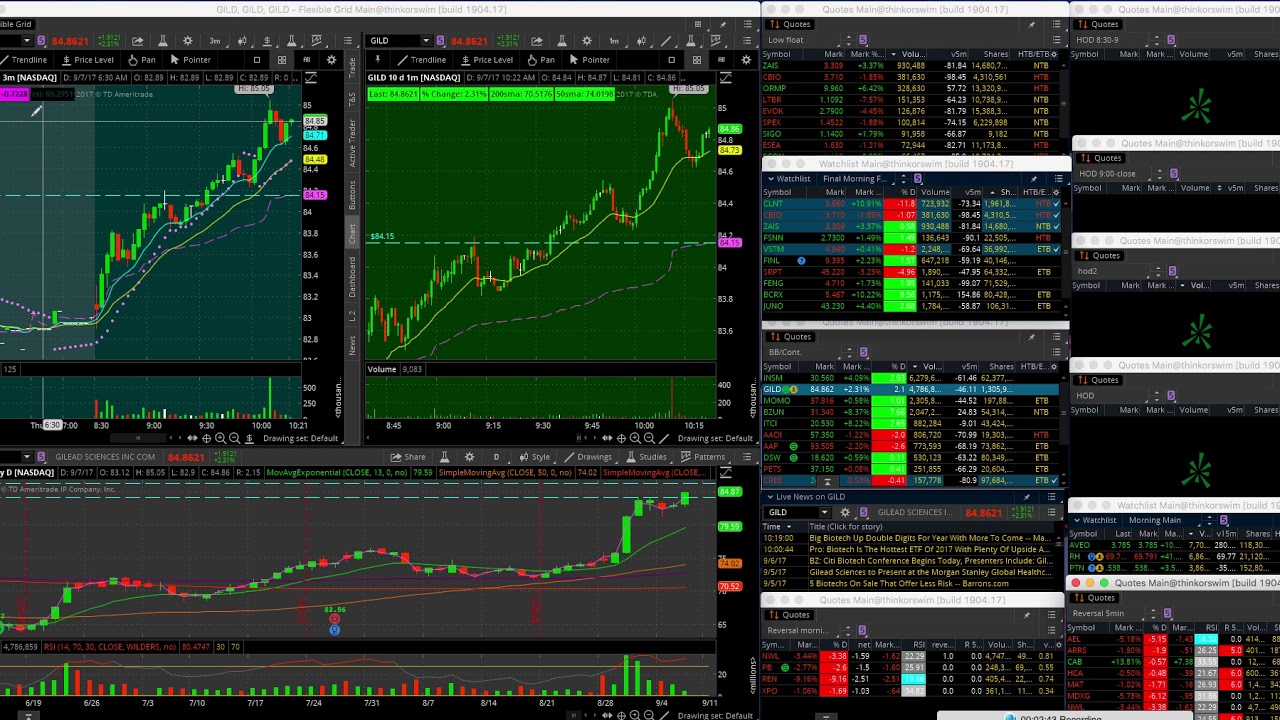Select JUNO row in Final Morning watchlist
The width and height of the screenshot is (1280, 720).
click(910, 306)
